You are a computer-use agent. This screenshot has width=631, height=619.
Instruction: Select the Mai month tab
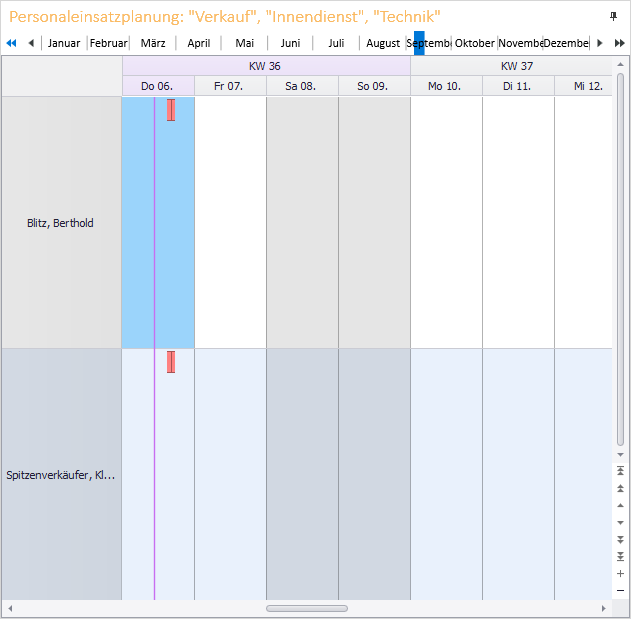pos(245,43)
